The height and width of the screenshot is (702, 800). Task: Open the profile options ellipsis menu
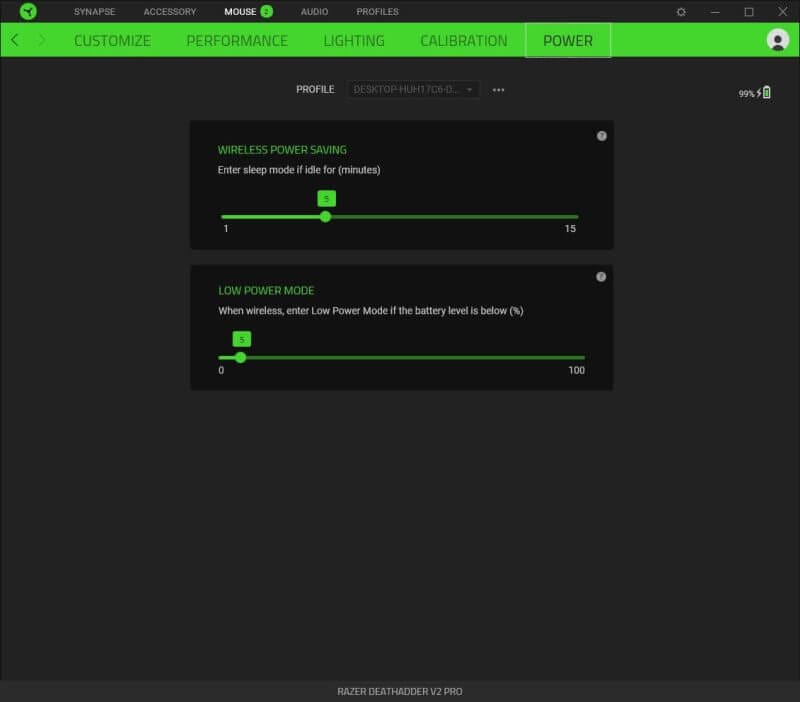pos(499,90)
